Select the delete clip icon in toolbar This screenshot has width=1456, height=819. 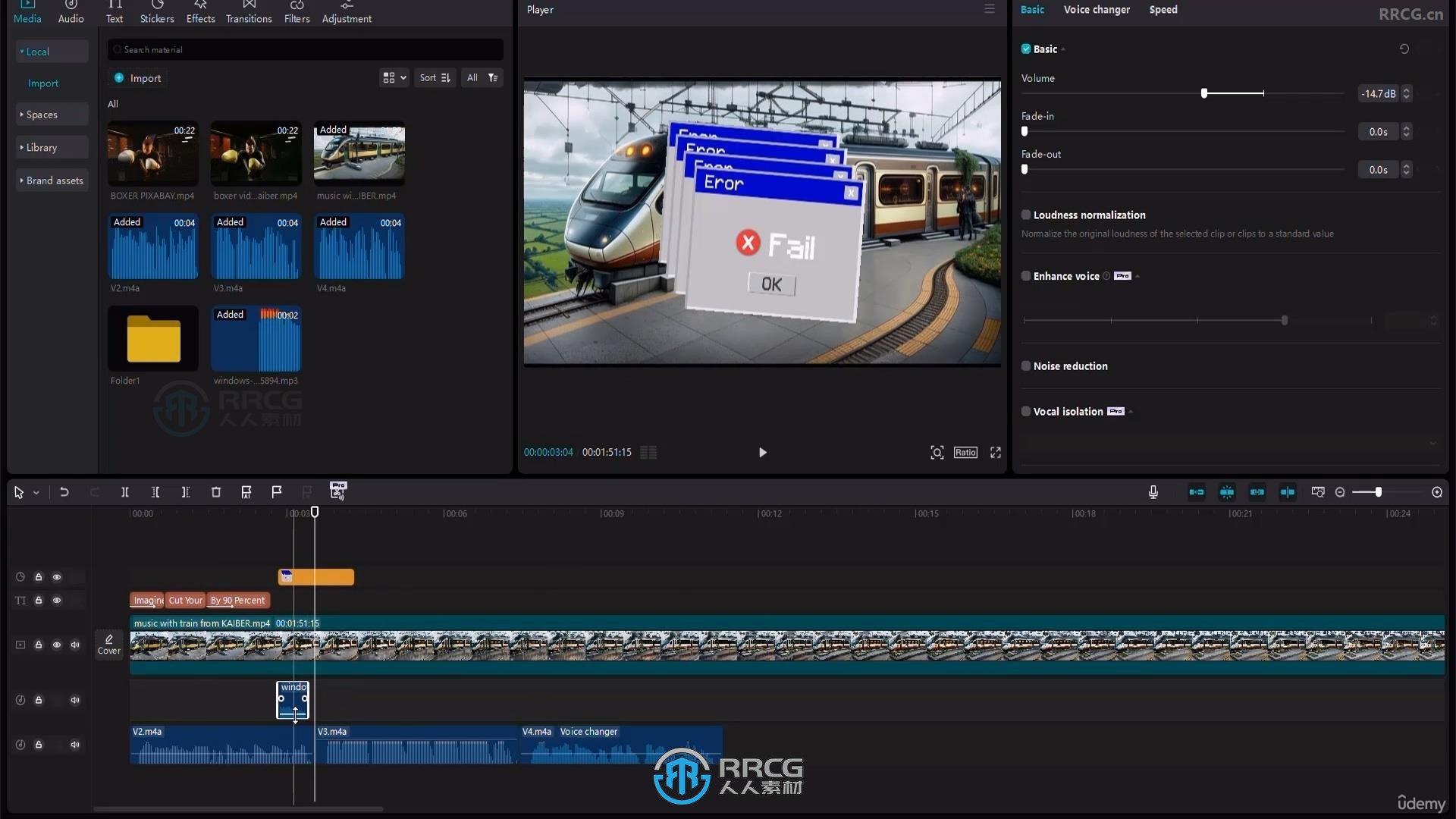pyautogui.click(x=215, y=491)
